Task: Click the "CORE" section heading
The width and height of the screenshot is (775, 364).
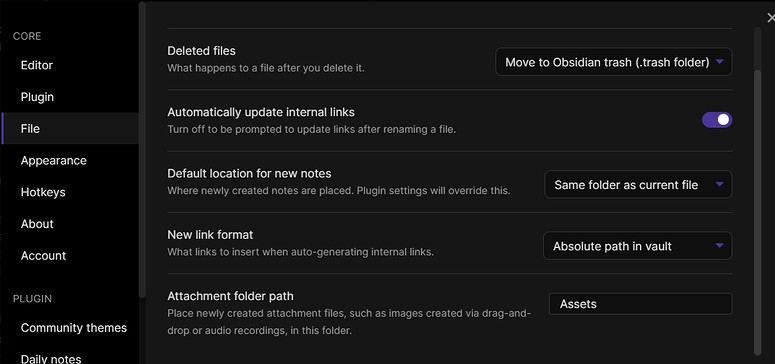Action: coord(27,36)
